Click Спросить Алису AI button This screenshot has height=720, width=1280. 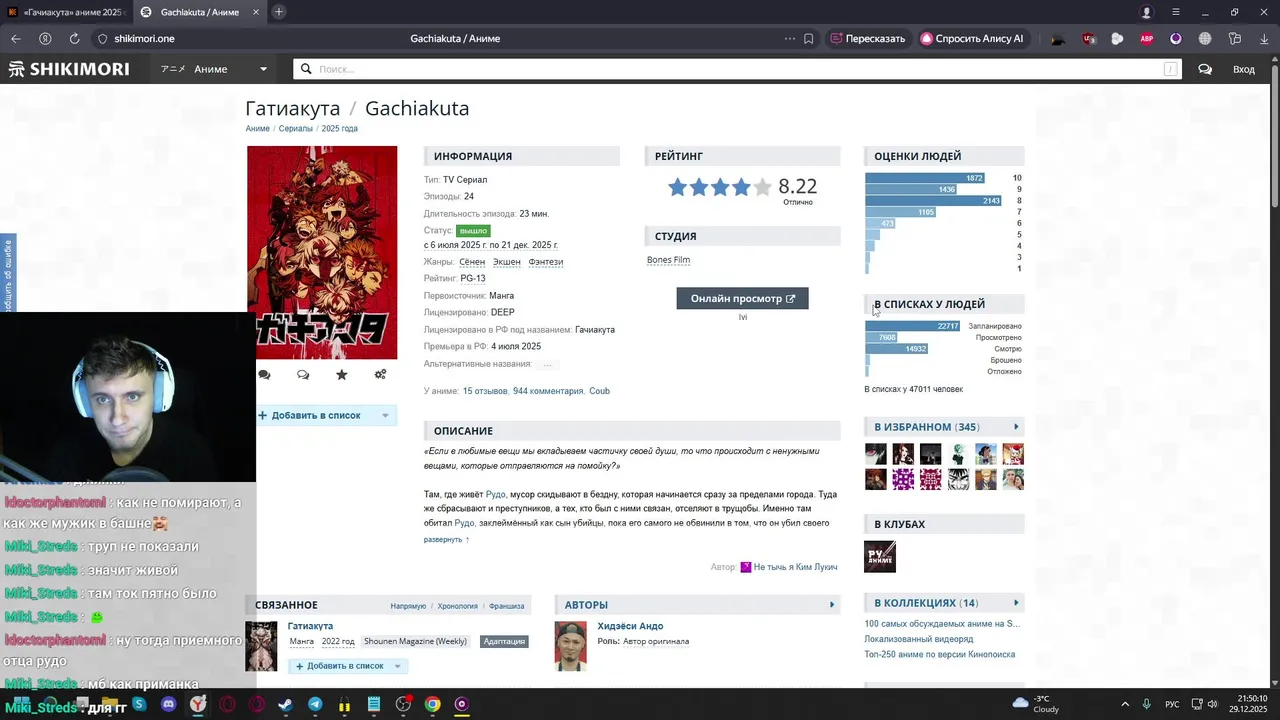[x=973, y=39]
